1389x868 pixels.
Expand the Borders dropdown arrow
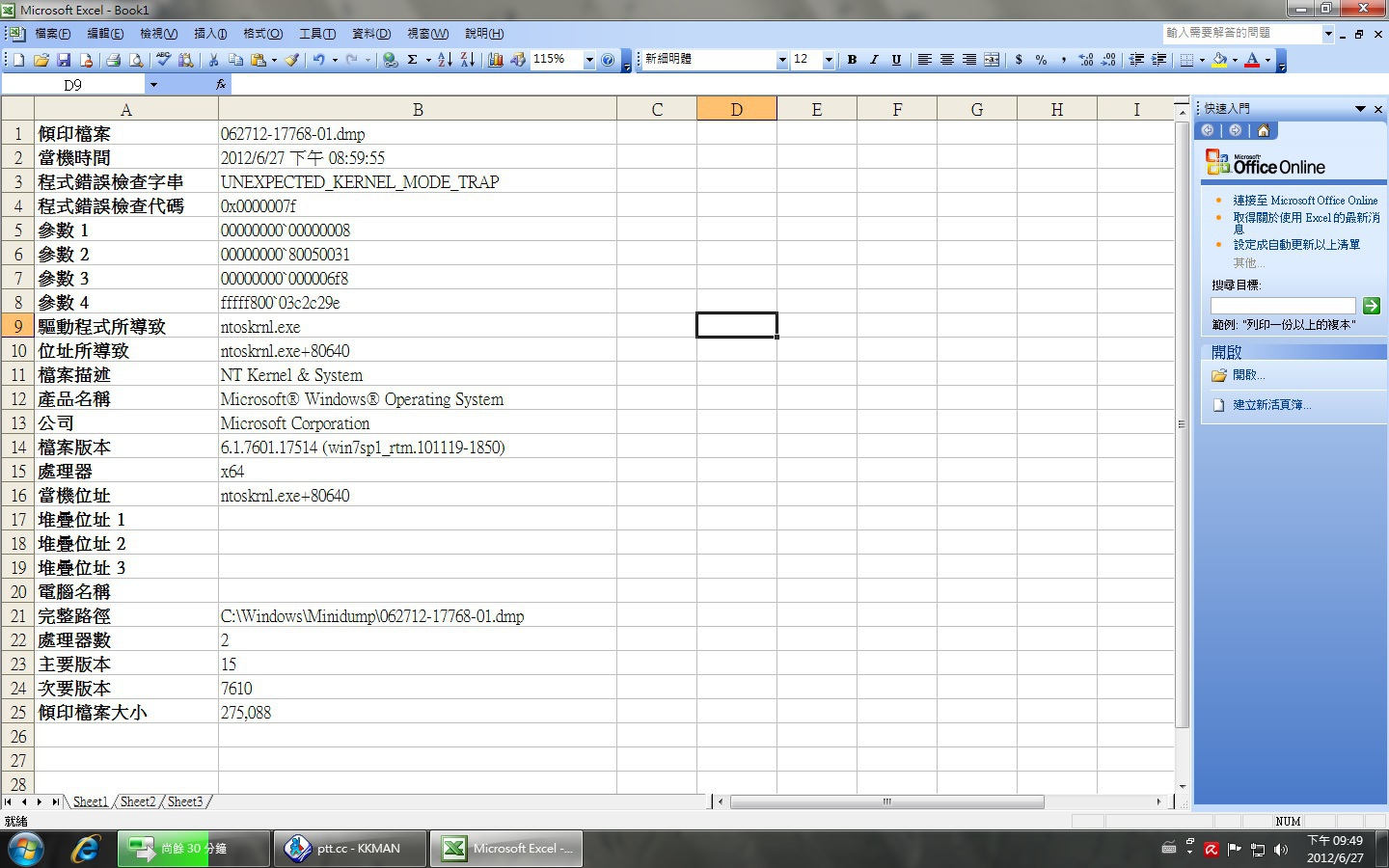(1202, 60)
